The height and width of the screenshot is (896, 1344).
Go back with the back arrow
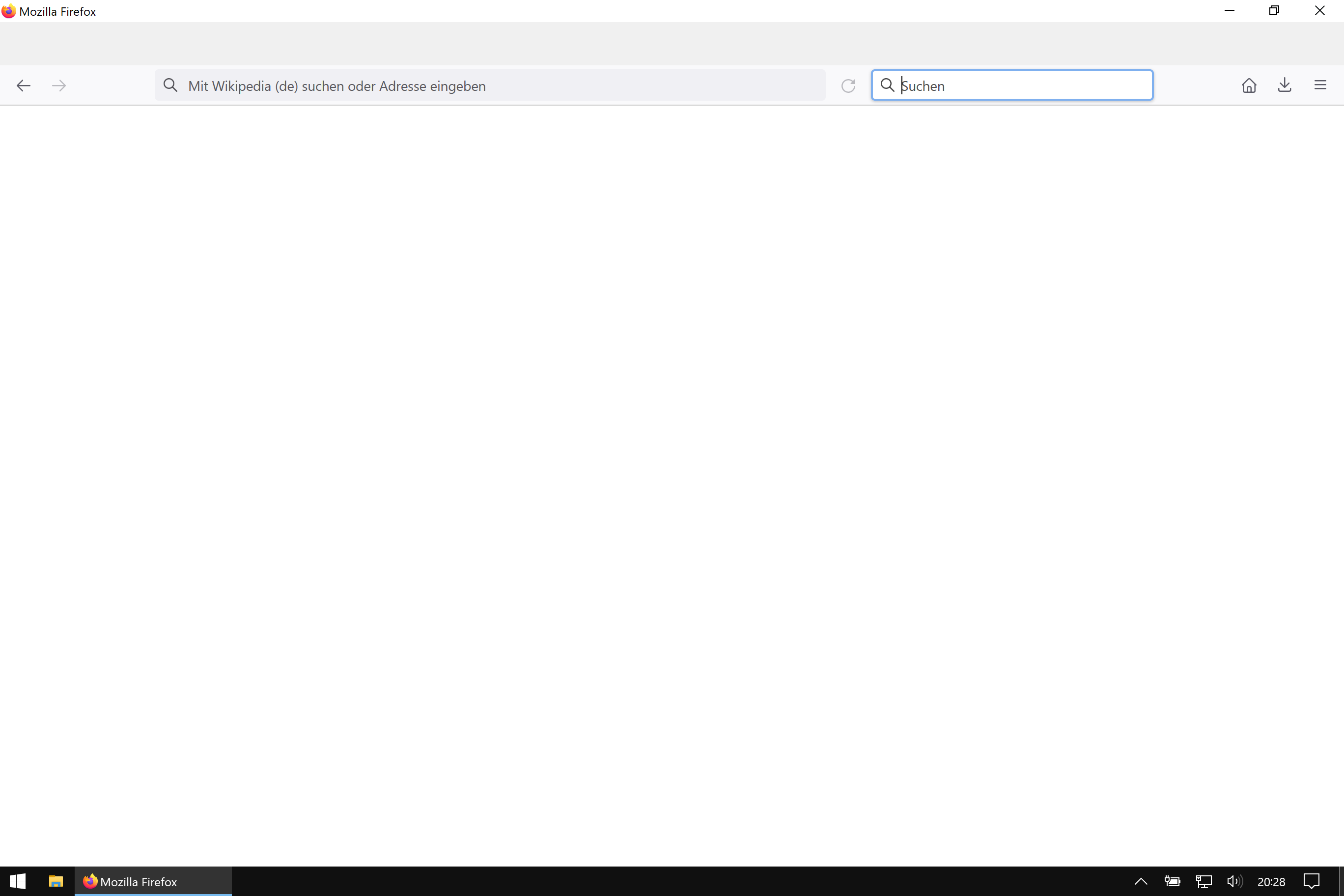[x=24, y=85]
